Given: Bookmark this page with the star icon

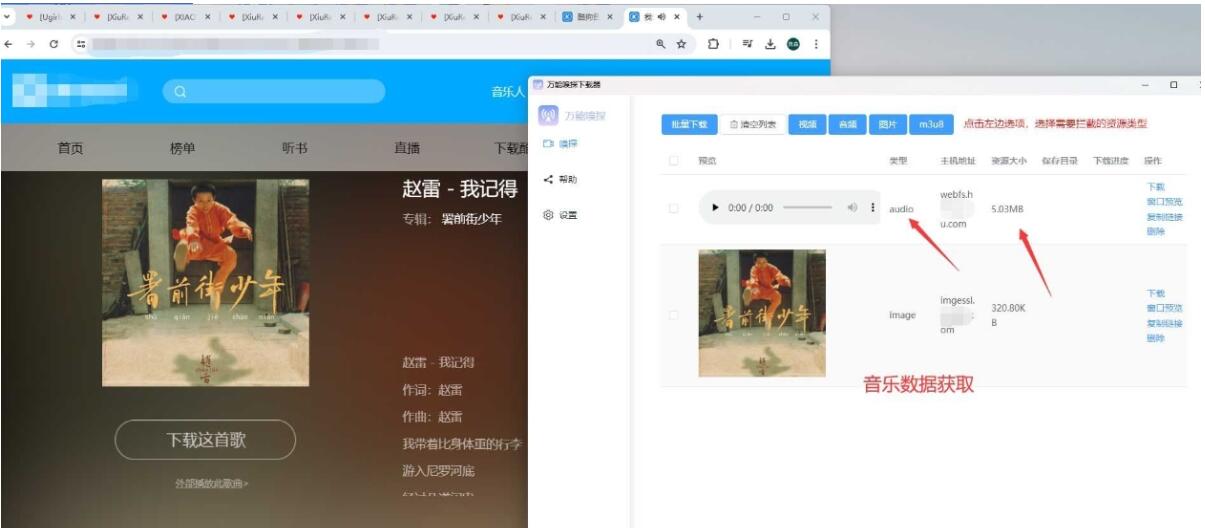Looking at the screenshot, I should [681, 44].
